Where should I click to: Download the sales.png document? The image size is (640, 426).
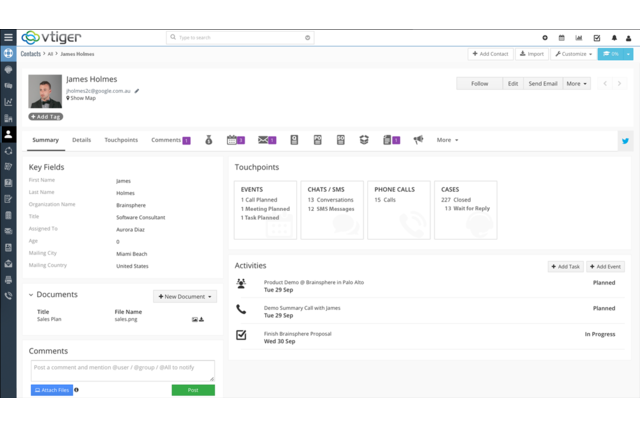coord(202,320)
